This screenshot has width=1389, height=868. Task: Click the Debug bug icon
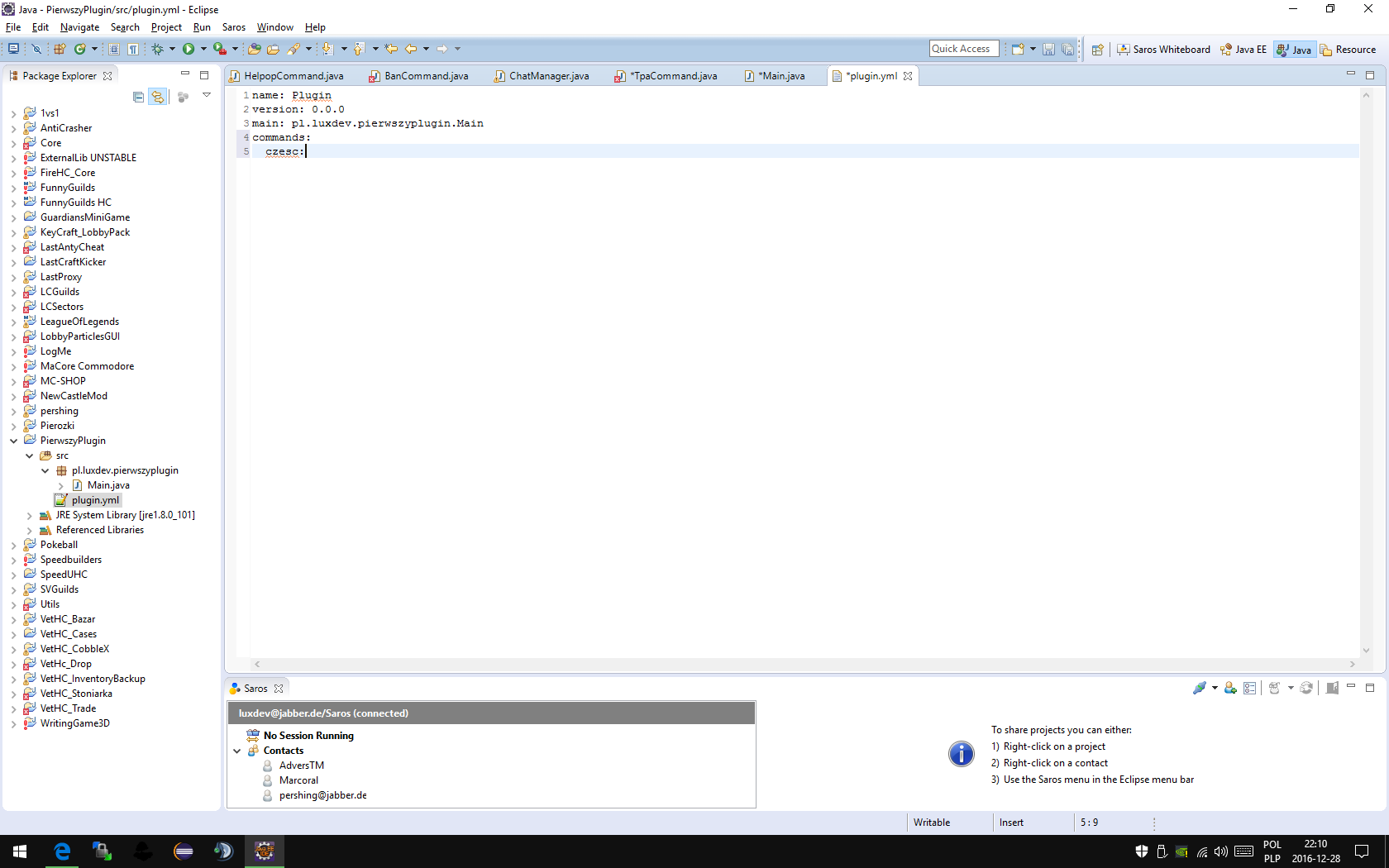tap(157, 50)
